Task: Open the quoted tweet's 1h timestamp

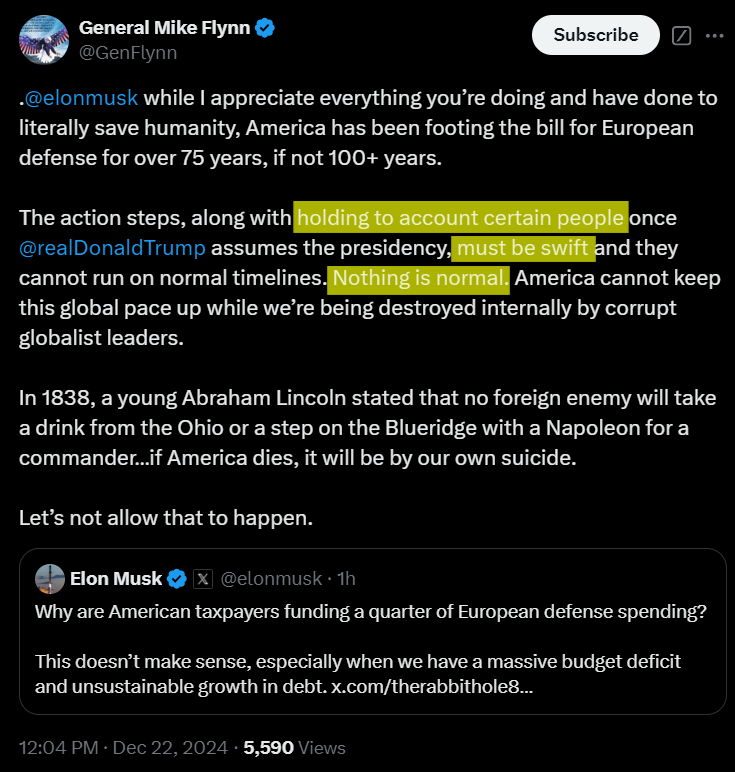Action: click(x=346, y=578)
